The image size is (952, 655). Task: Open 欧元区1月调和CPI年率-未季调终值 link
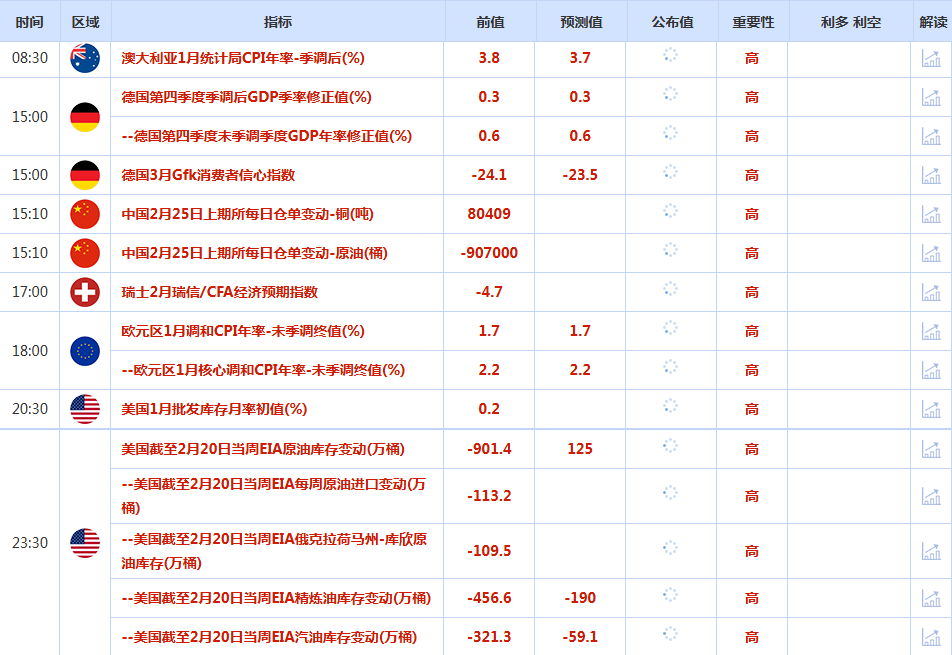tap(243, 331)
